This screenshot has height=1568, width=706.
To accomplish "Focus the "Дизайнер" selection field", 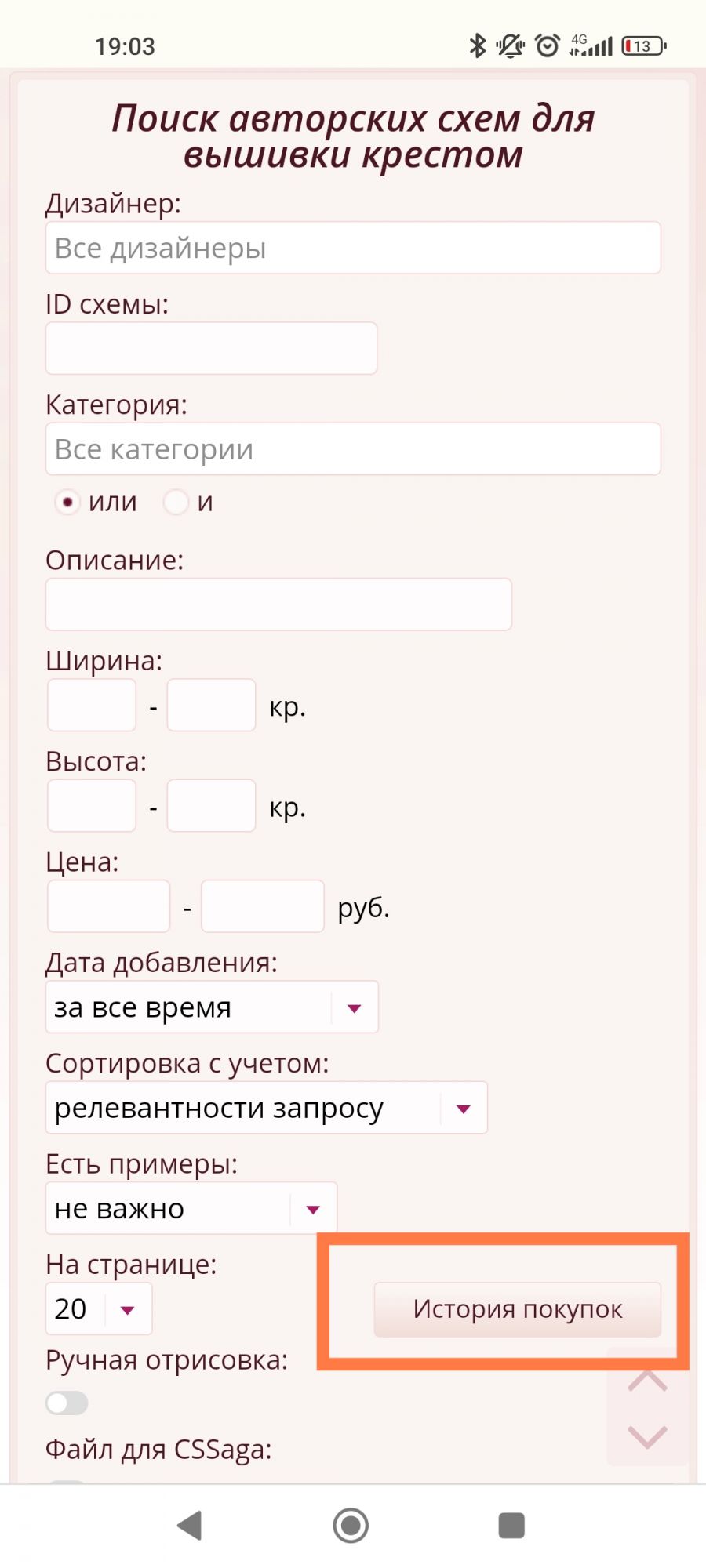I will pyautogui.click(x=353, y=249).
